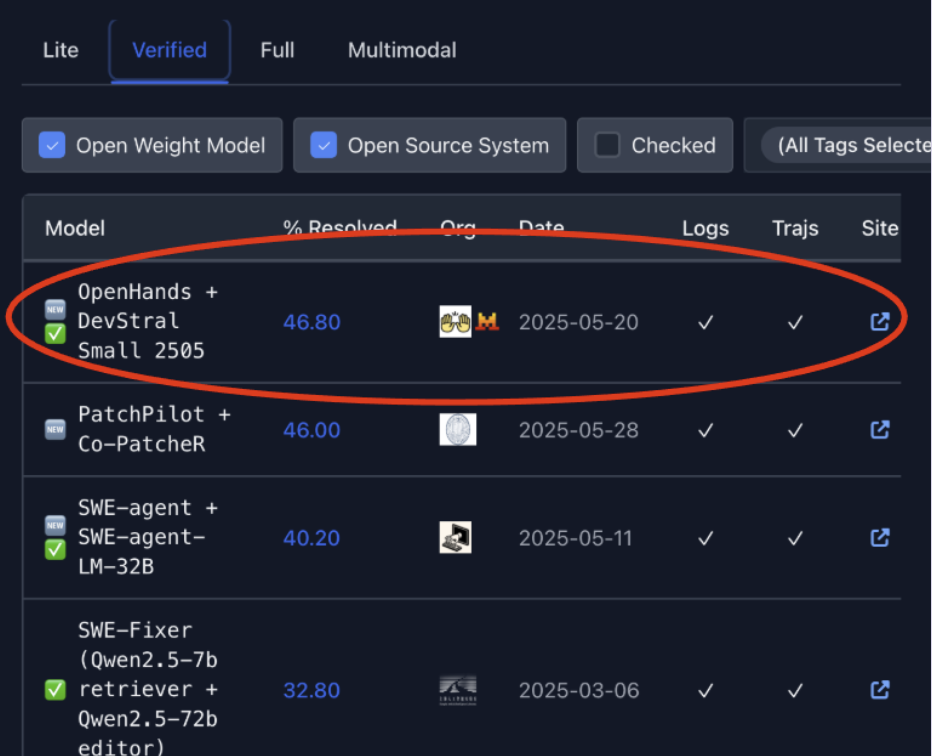The width and height of the screenshot is (932, 756).
Task: Expand the All Tags Selected dropdown
Action: tap(850, 146)
